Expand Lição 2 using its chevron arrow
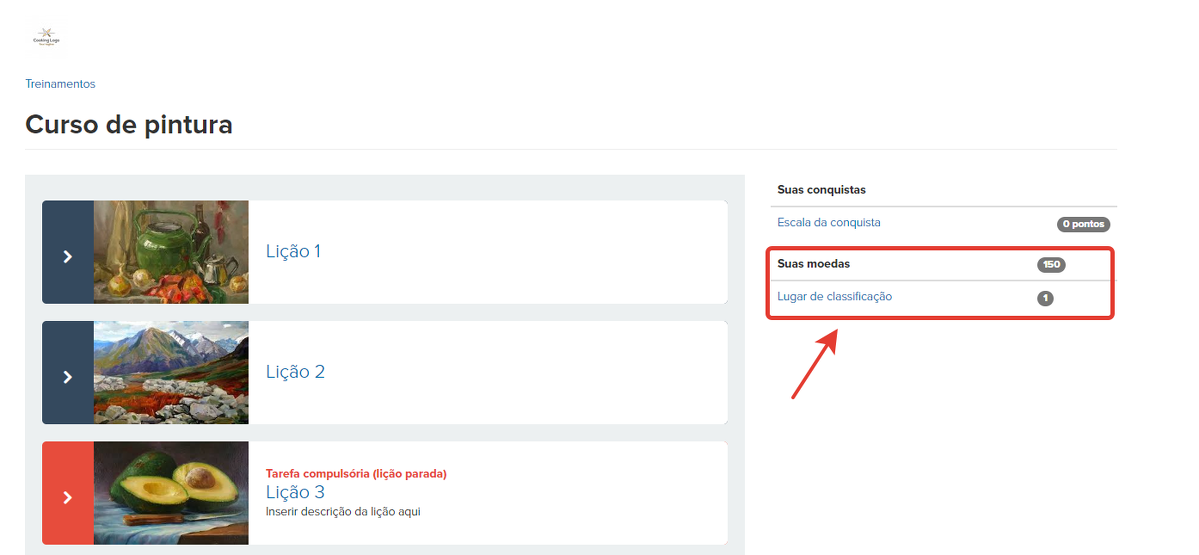The image size is (1199, 555). pyautogui.click(x=67, y=377)
